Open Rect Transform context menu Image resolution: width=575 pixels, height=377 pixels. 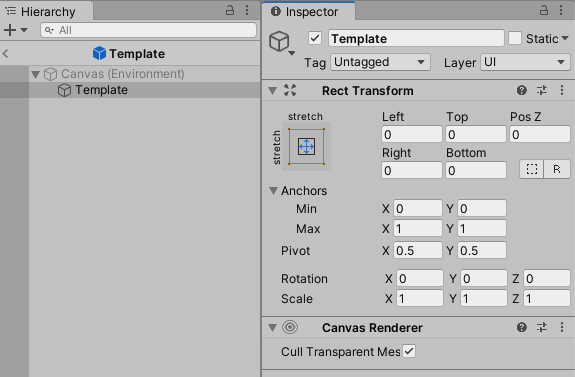tap(562, 90)
